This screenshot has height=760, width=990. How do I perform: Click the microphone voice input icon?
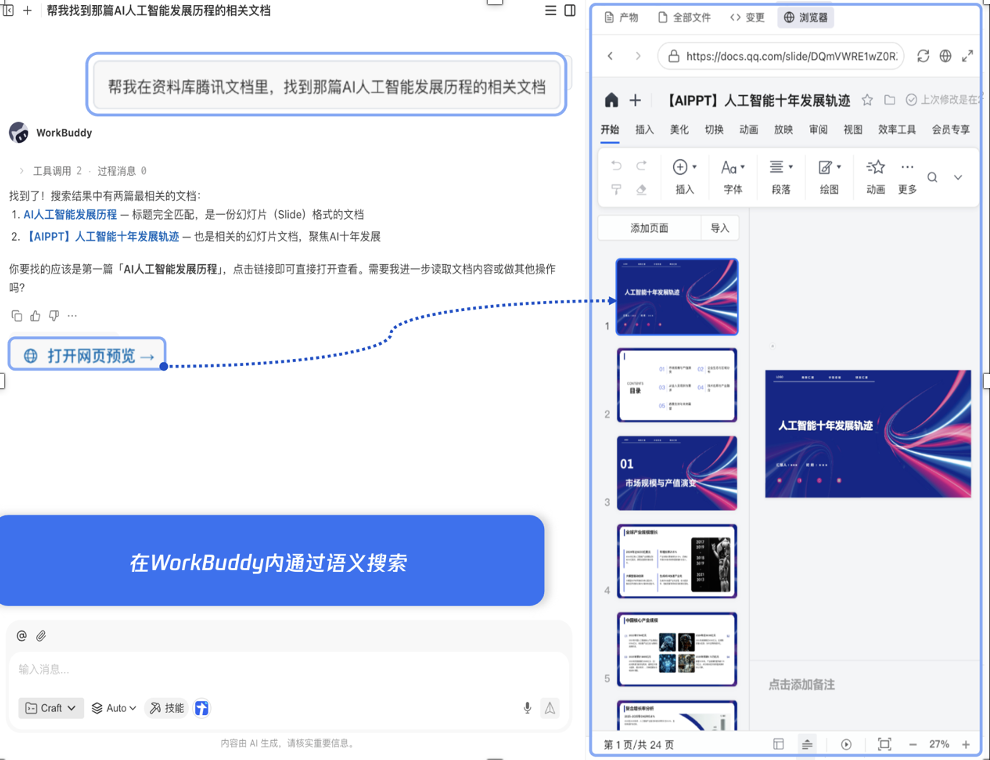point(527,708)
